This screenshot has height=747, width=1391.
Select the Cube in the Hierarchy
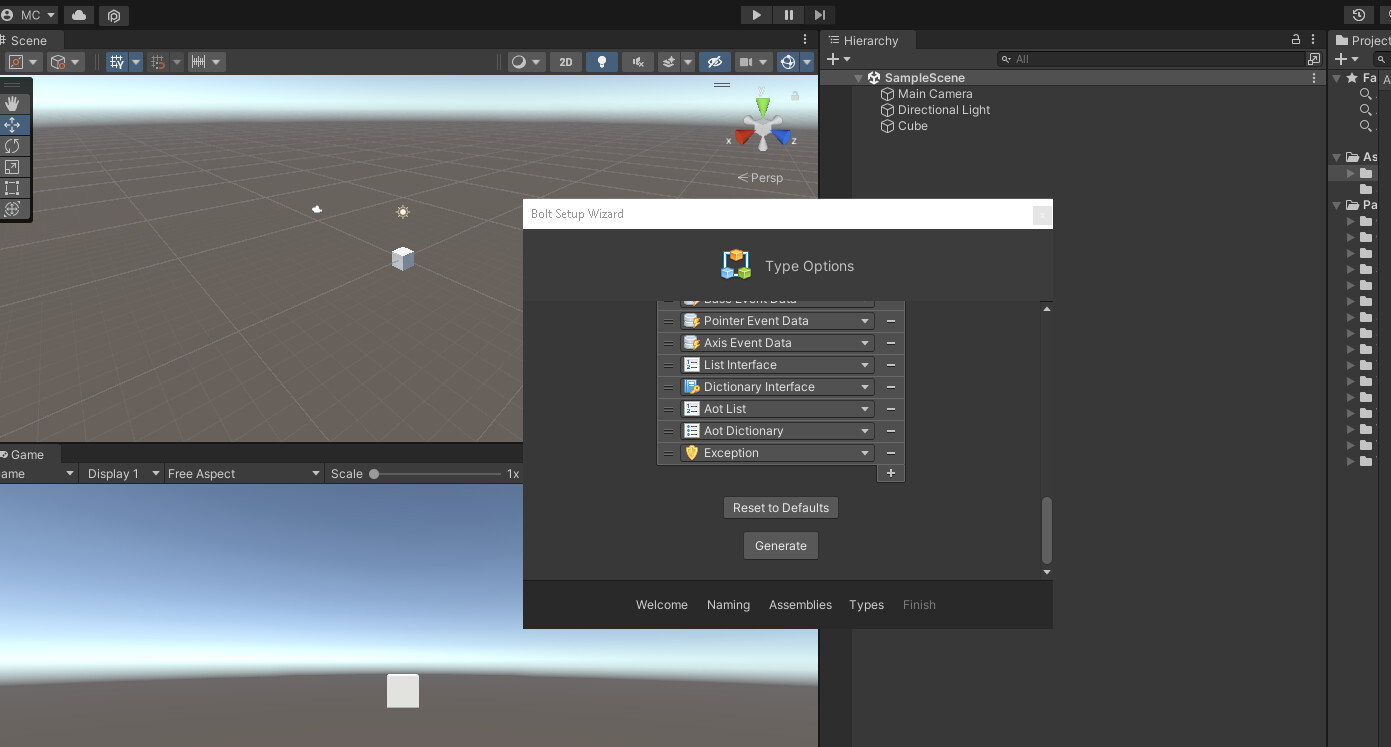click(910, 126)
